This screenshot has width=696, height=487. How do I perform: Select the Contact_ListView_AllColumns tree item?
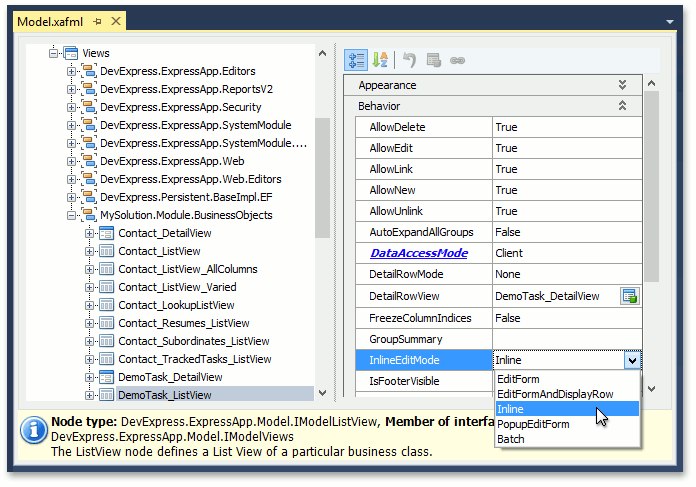(x=188, y=269)
